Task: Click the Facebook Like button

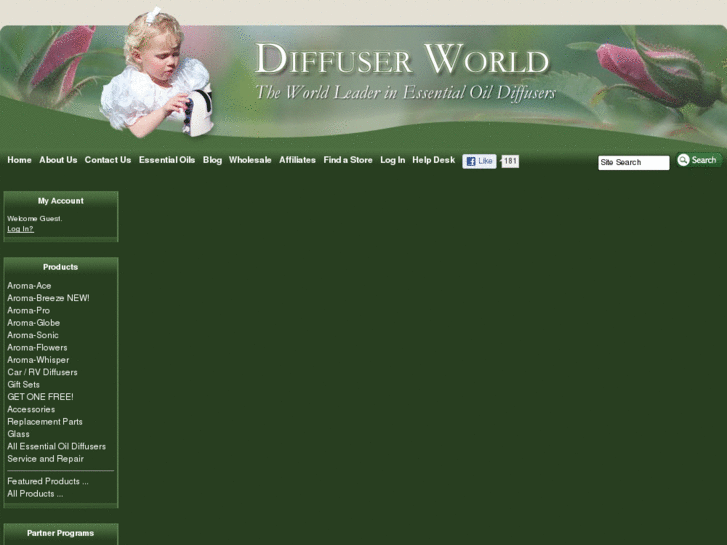Action: click(479, 161)
